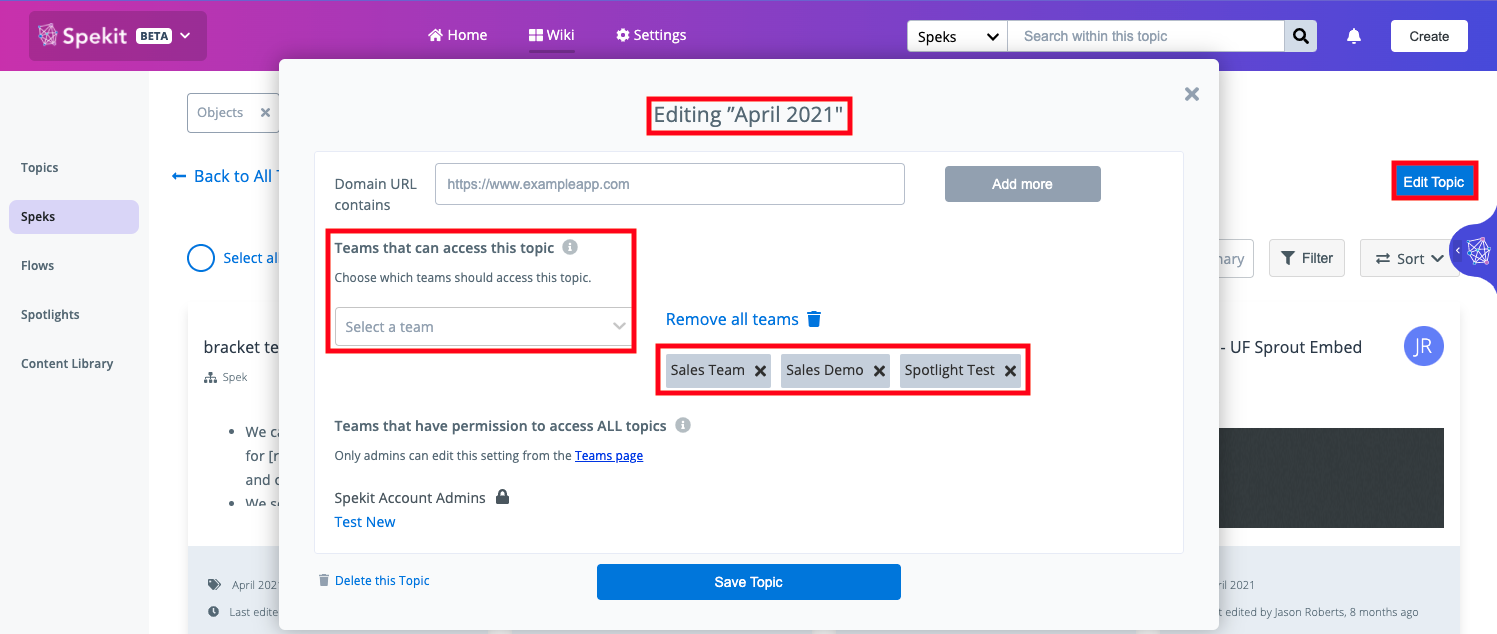The width and height of the screenshot is (1497, 634).
Task: Click the JR user avatar
Action: (x=1424, y=346)
